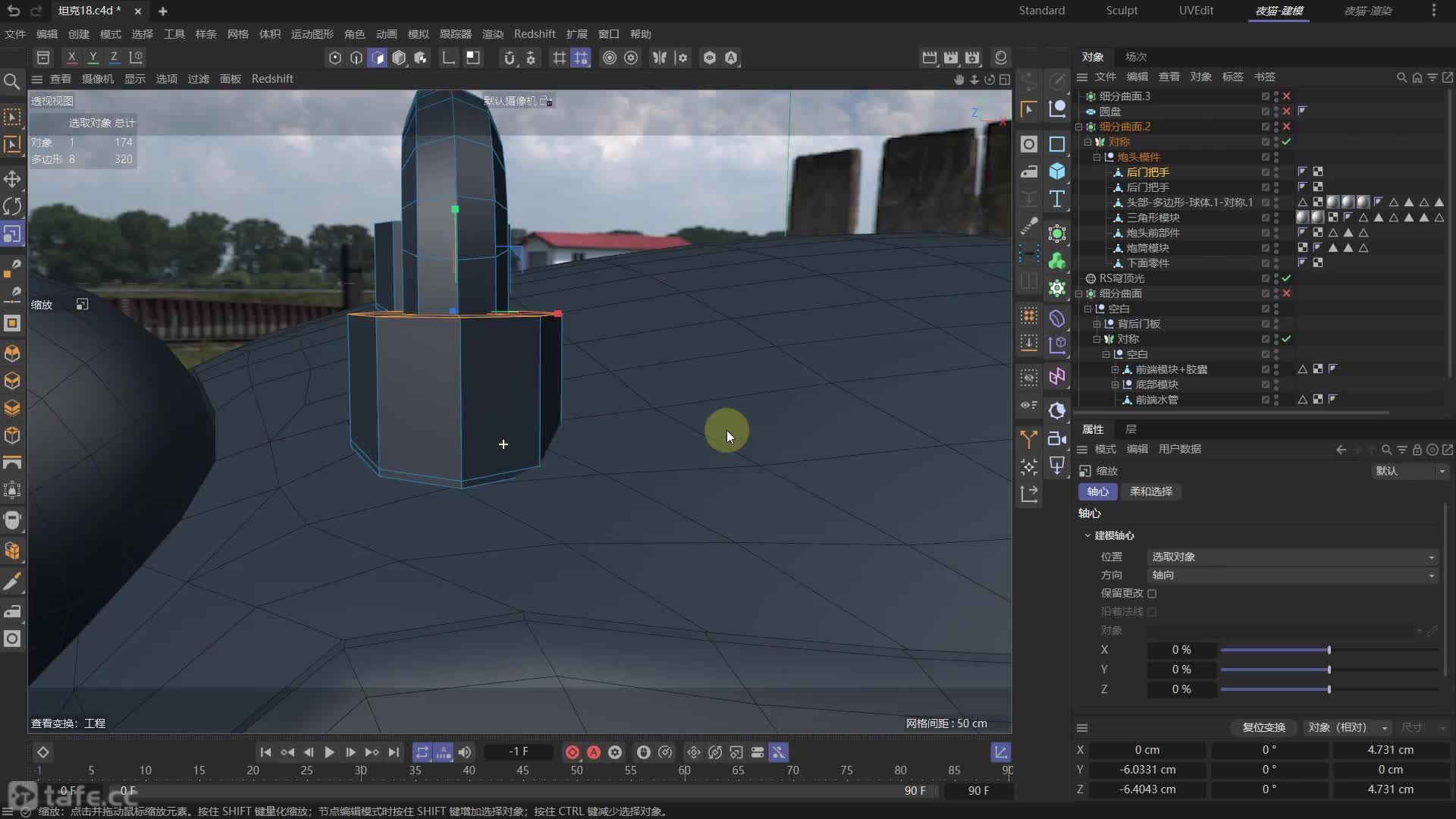Switch to the Sculpt layout
This screenshot has width=1456, height=819.
coord(1122,11)
